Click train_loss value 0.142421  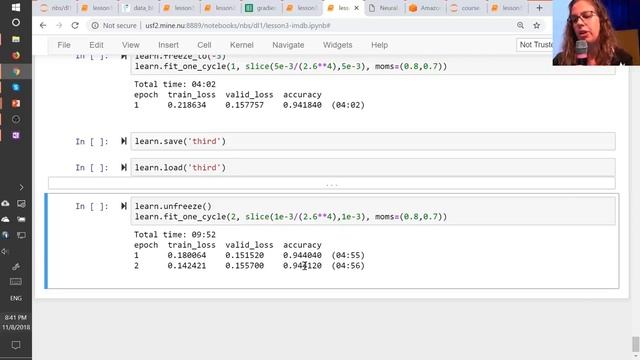(x=187, y=266)
